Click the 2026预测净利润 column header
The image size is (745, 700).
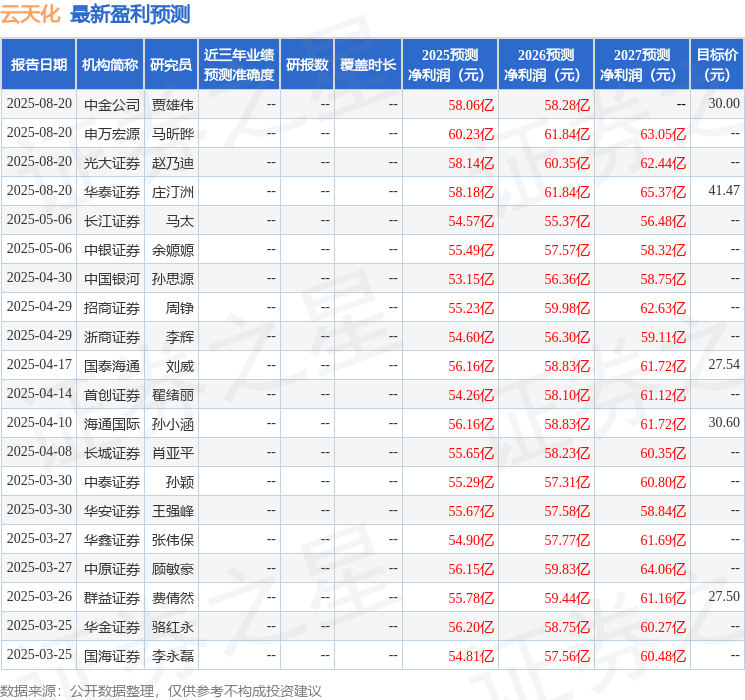(x=546, y=65)
